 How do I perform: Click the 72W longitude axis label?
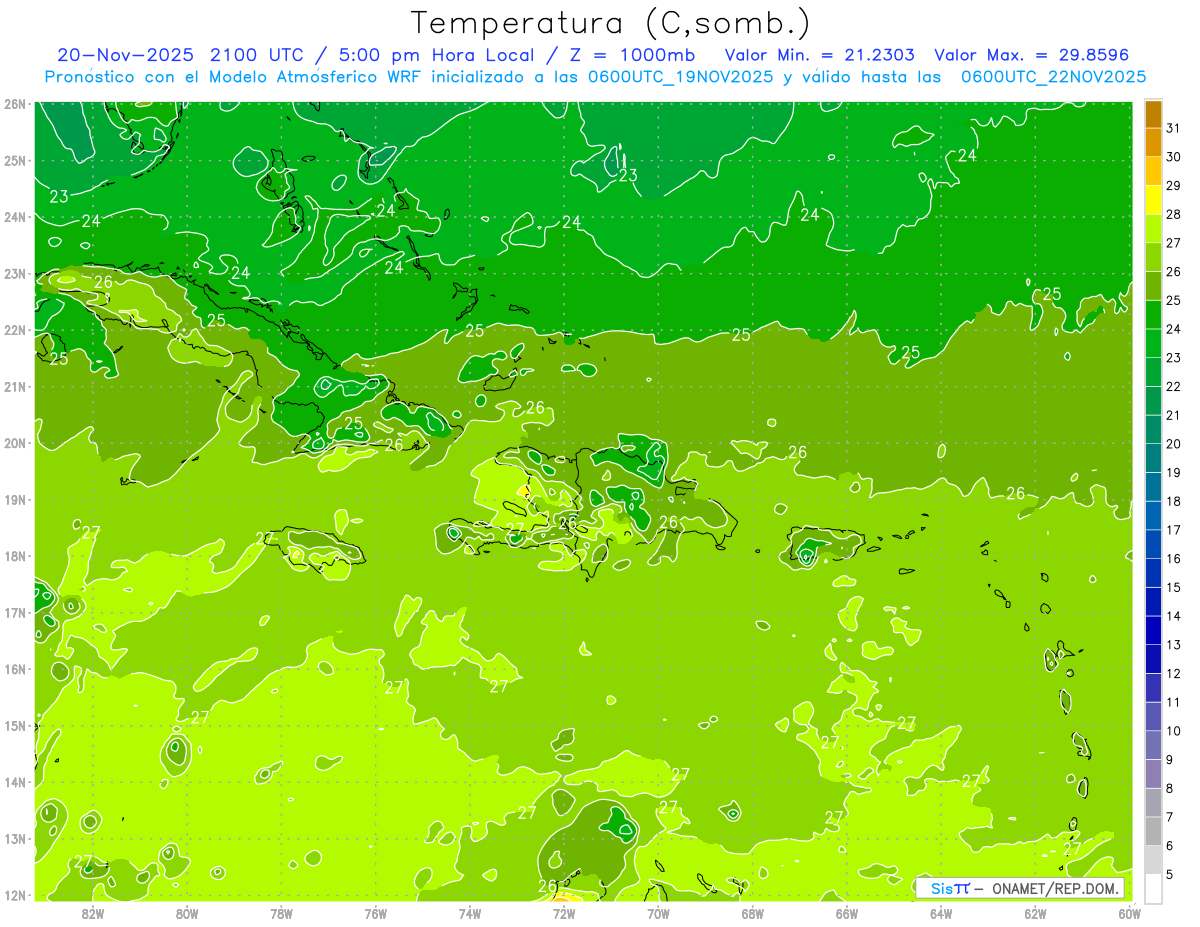[564, 913]
